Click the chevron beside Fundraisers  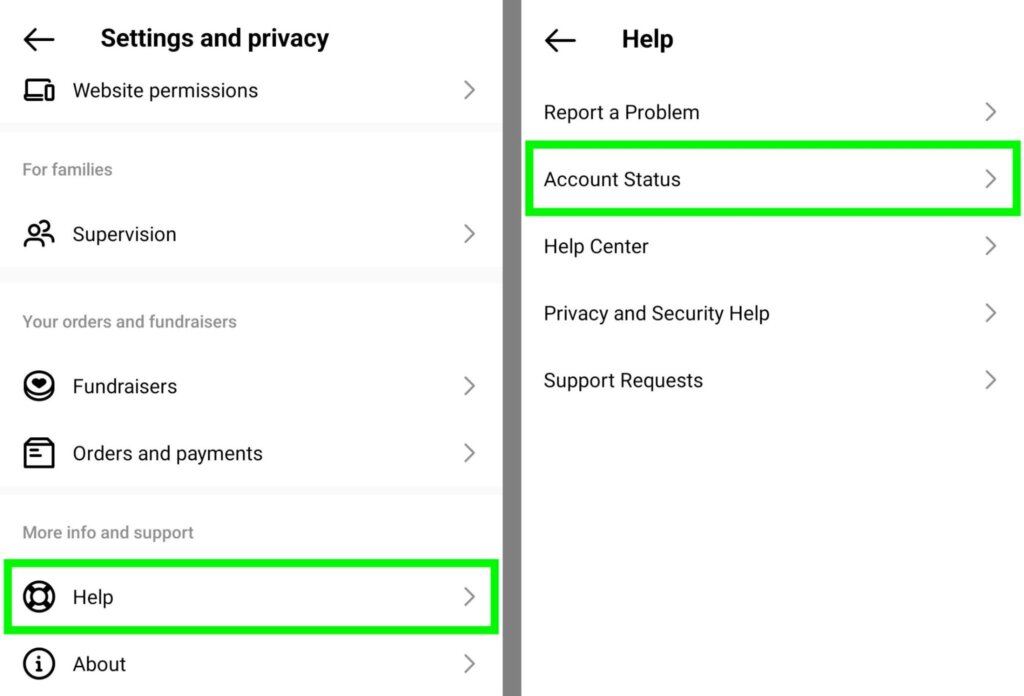pos(469,386)
